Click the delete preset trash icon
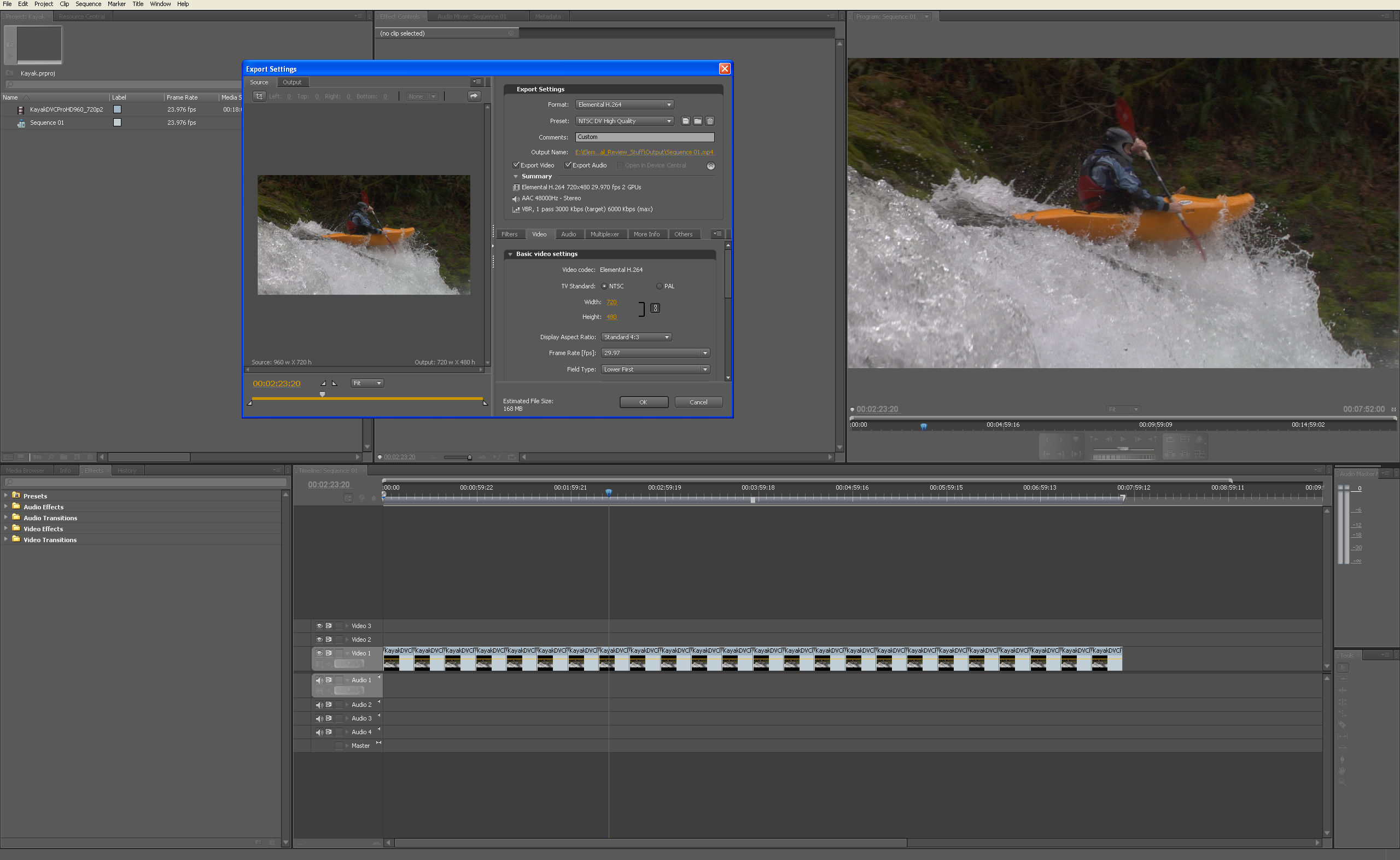 click(x=710, y=121)
